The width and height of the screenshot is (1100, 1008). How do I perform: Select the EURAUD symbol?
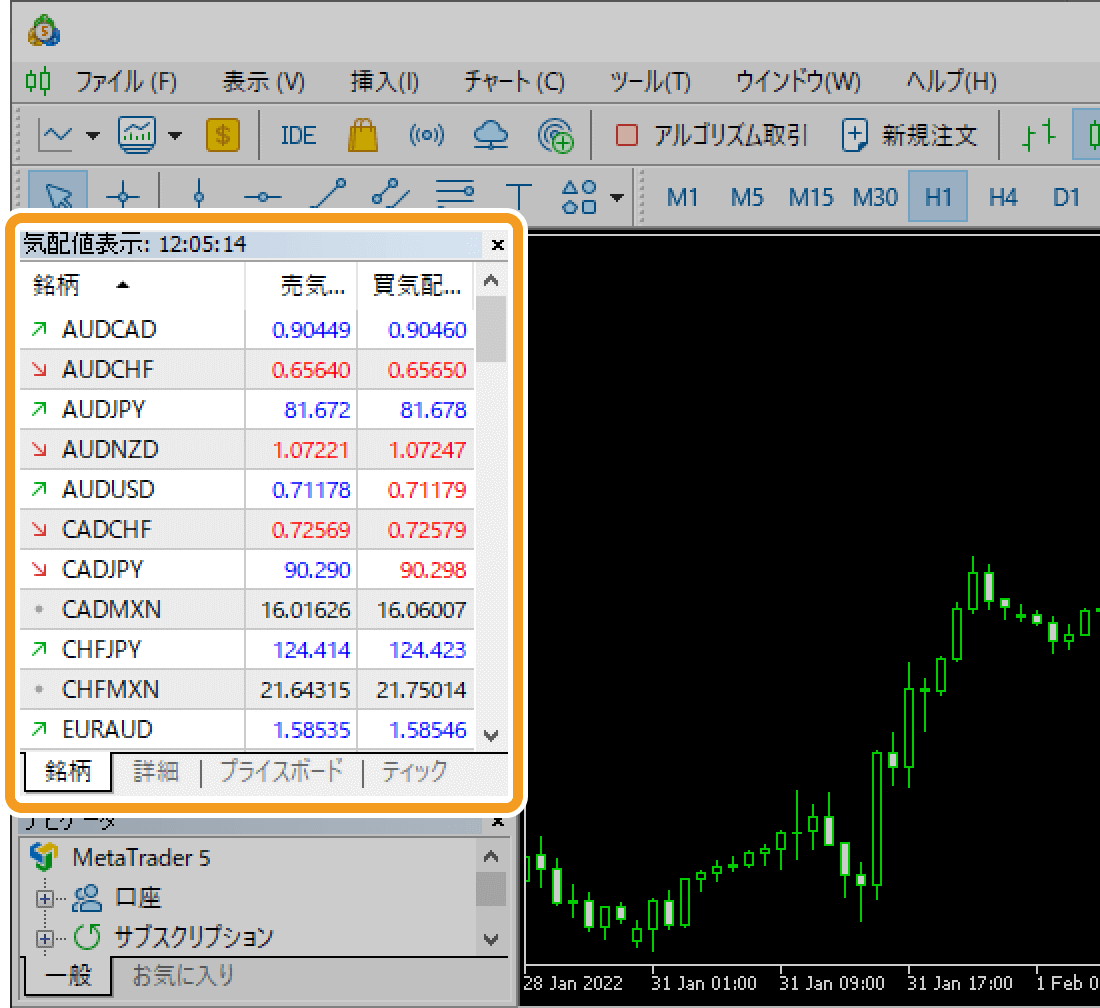coord(107,729)
